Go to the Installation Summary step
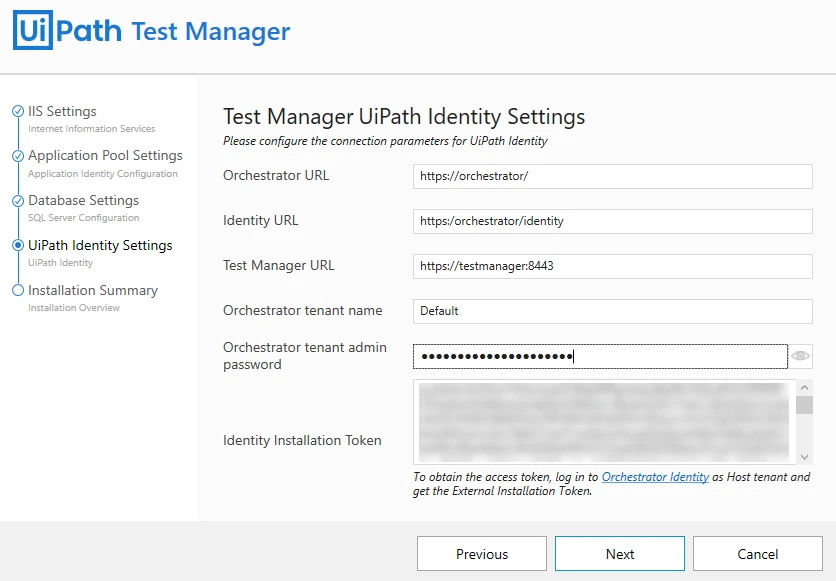This screenshot has width=836, height=581. tap(93, 290)
